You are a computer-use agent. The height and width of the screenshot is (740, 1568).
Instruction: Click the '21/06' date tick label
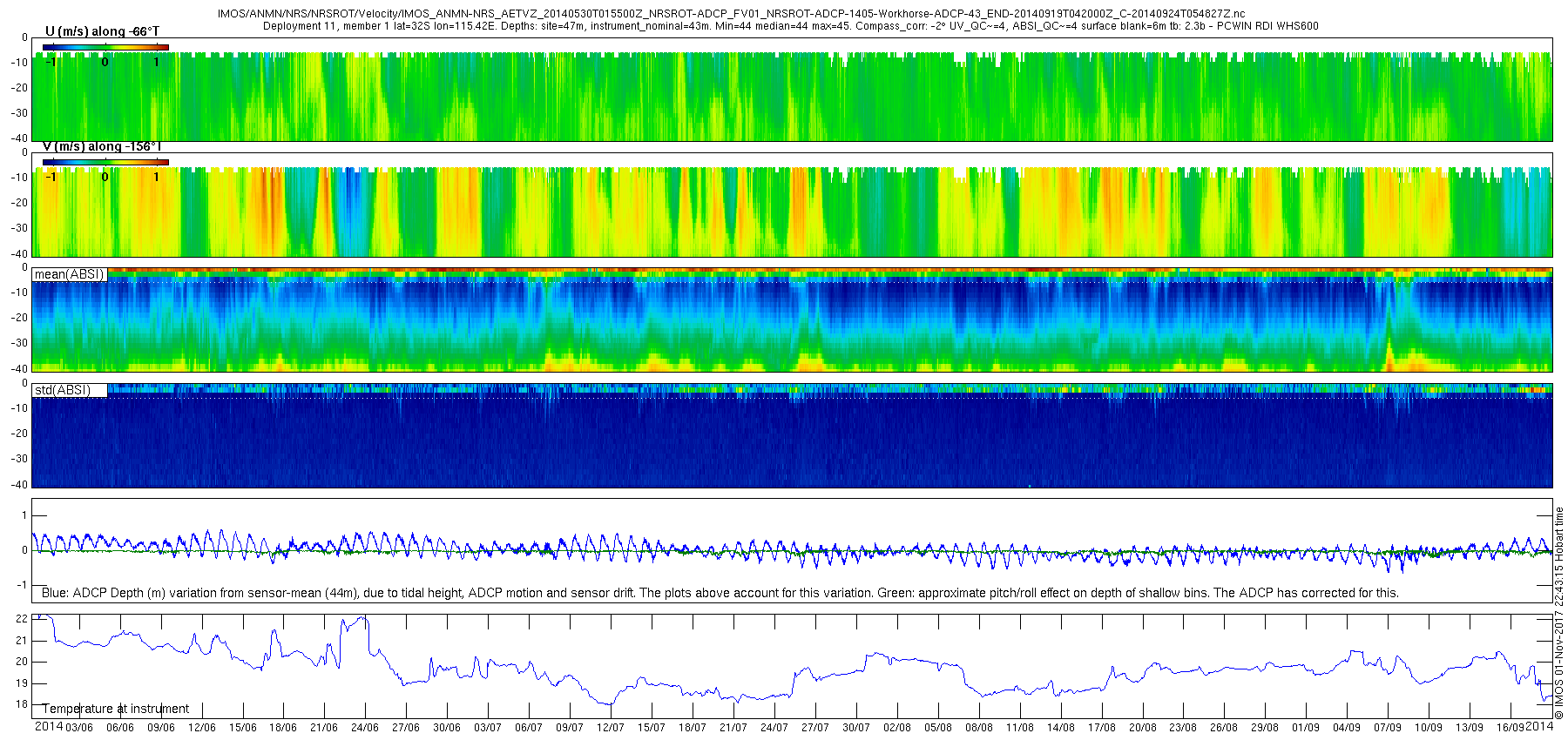point(324,728)
